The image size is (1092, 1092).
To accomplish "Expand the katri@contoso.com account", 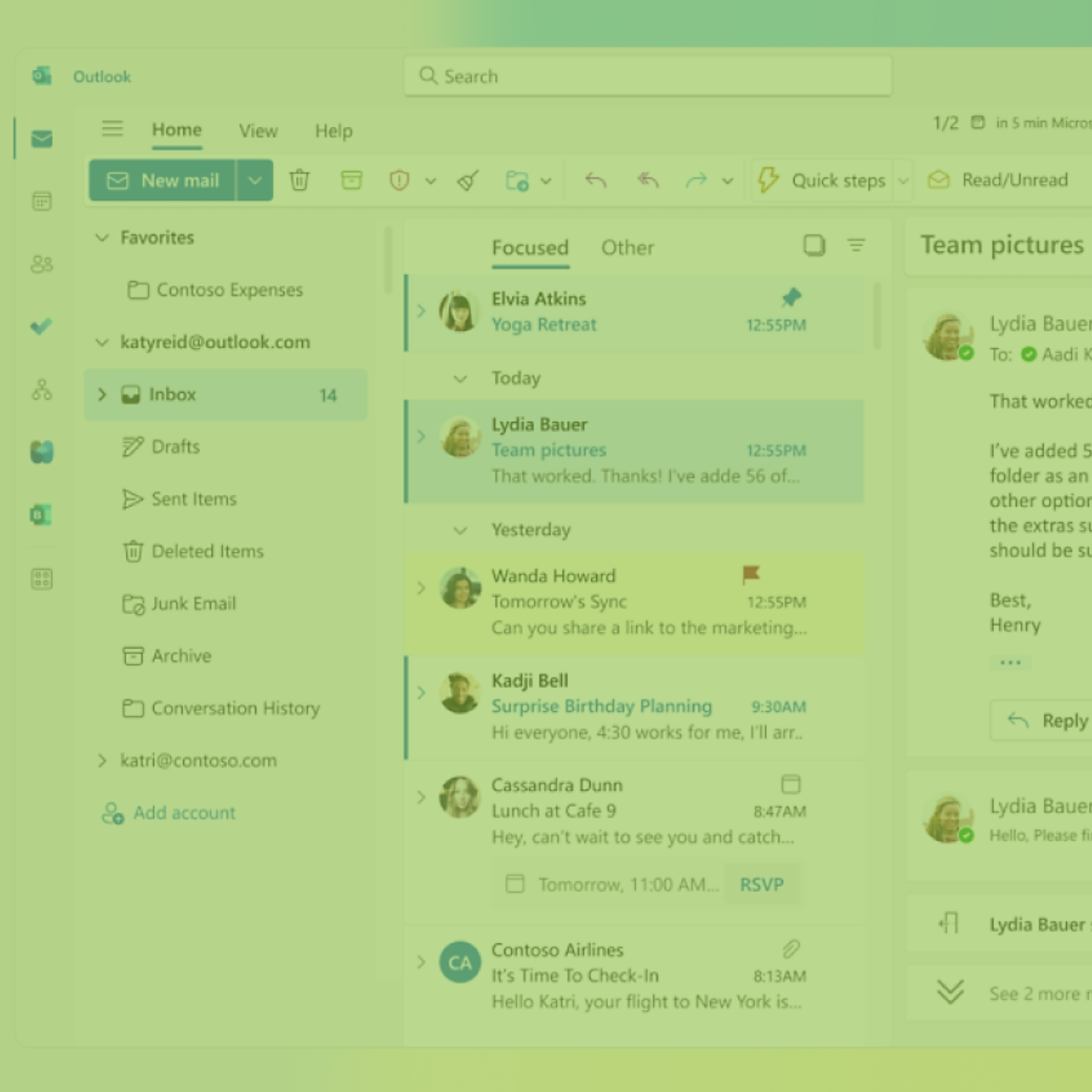I will [102, 760].
